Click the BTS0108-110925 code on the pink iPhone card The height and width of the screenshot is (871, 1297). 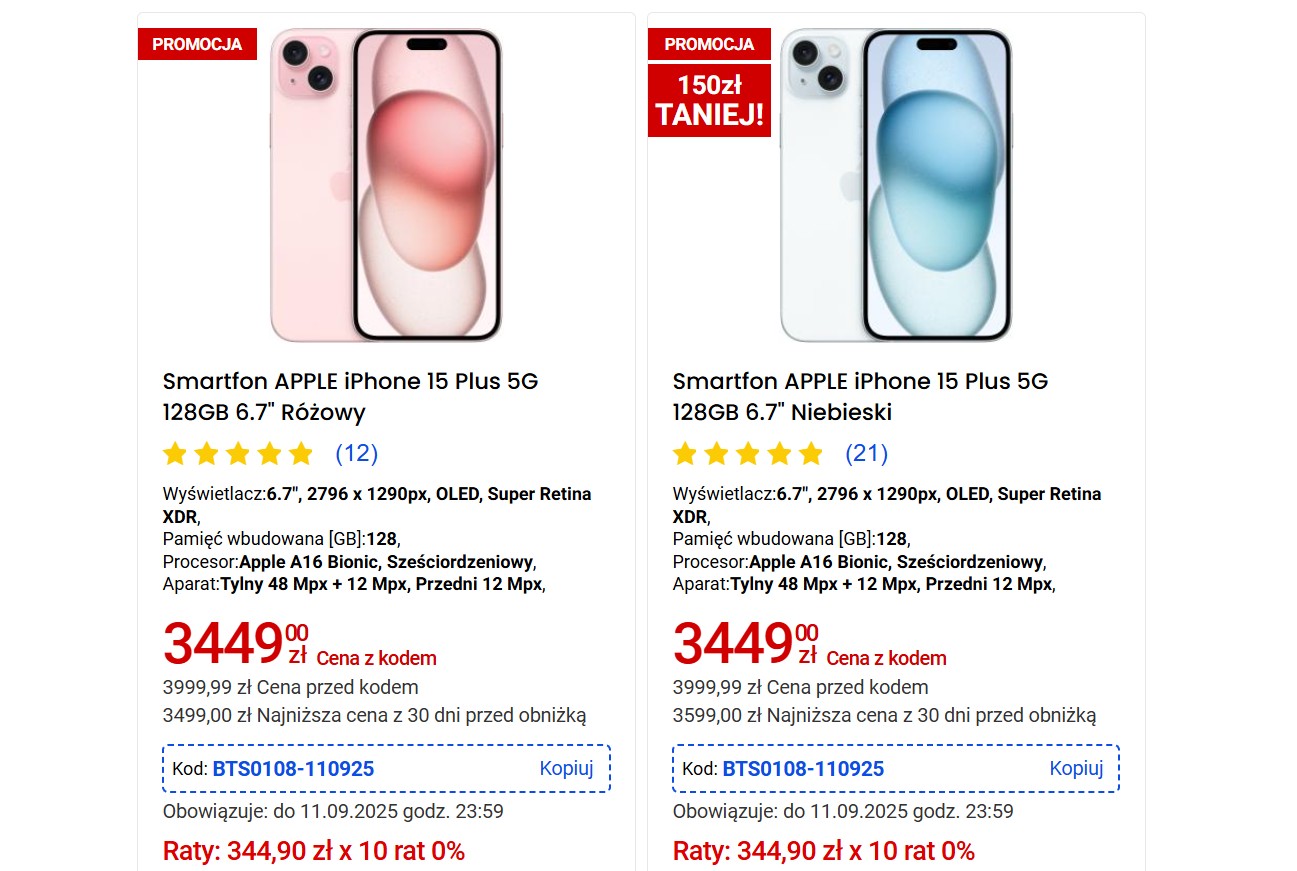click(293, 769)
